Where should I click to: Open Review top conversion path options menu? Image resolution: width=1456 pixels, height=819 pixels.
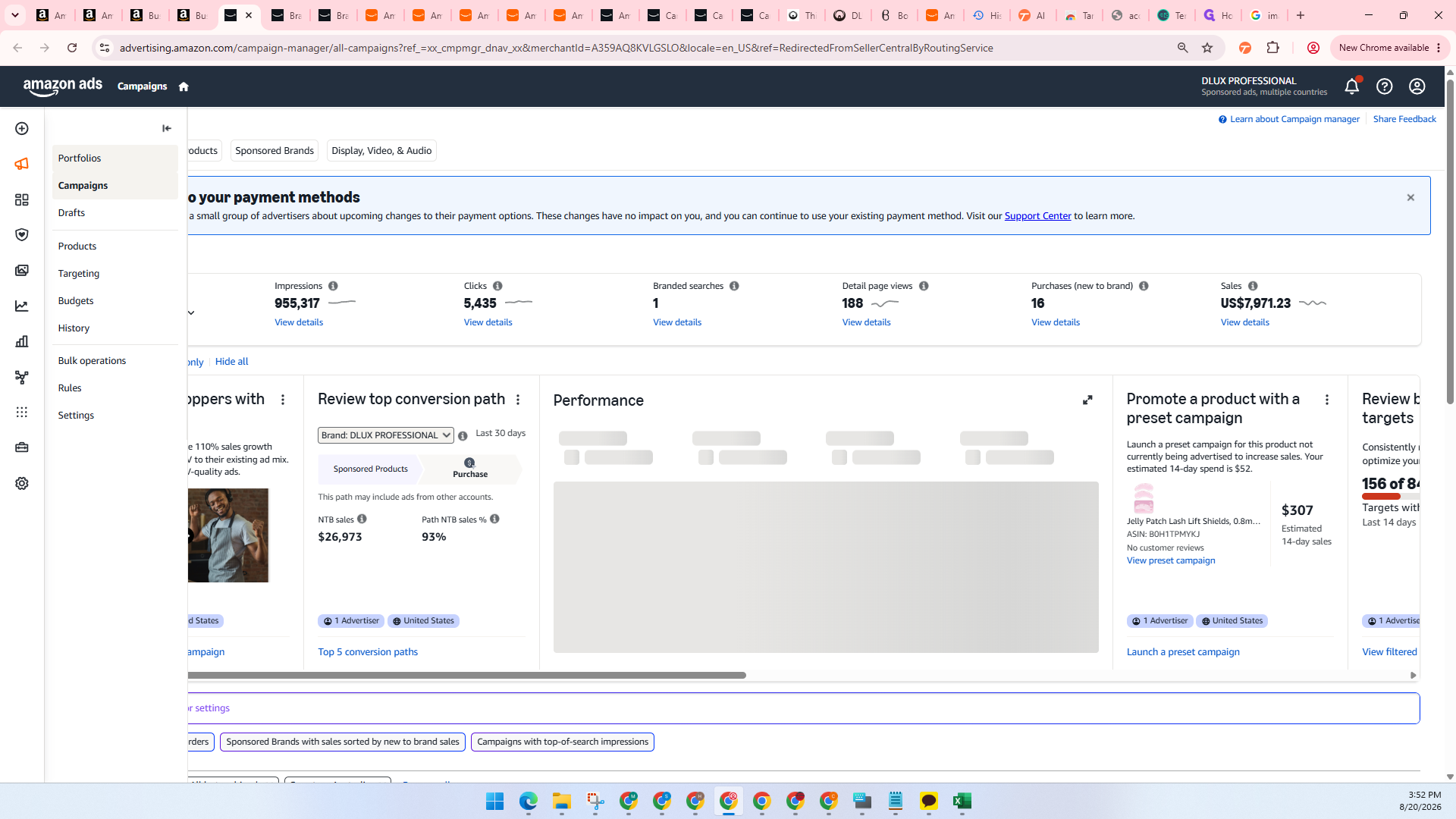point(518,400)
